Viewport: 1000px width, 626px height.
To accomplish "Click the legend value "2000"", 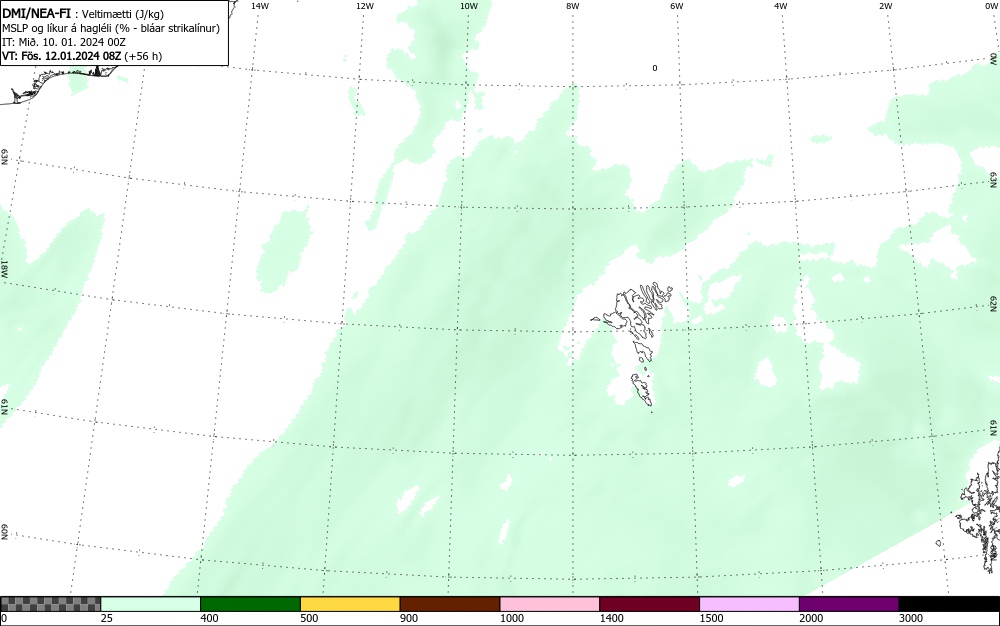I will [x=811, y=618].
